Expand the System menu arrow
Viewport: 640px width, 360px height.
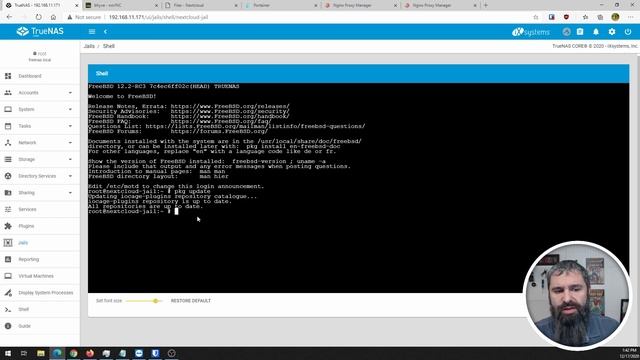coord(70,109)
